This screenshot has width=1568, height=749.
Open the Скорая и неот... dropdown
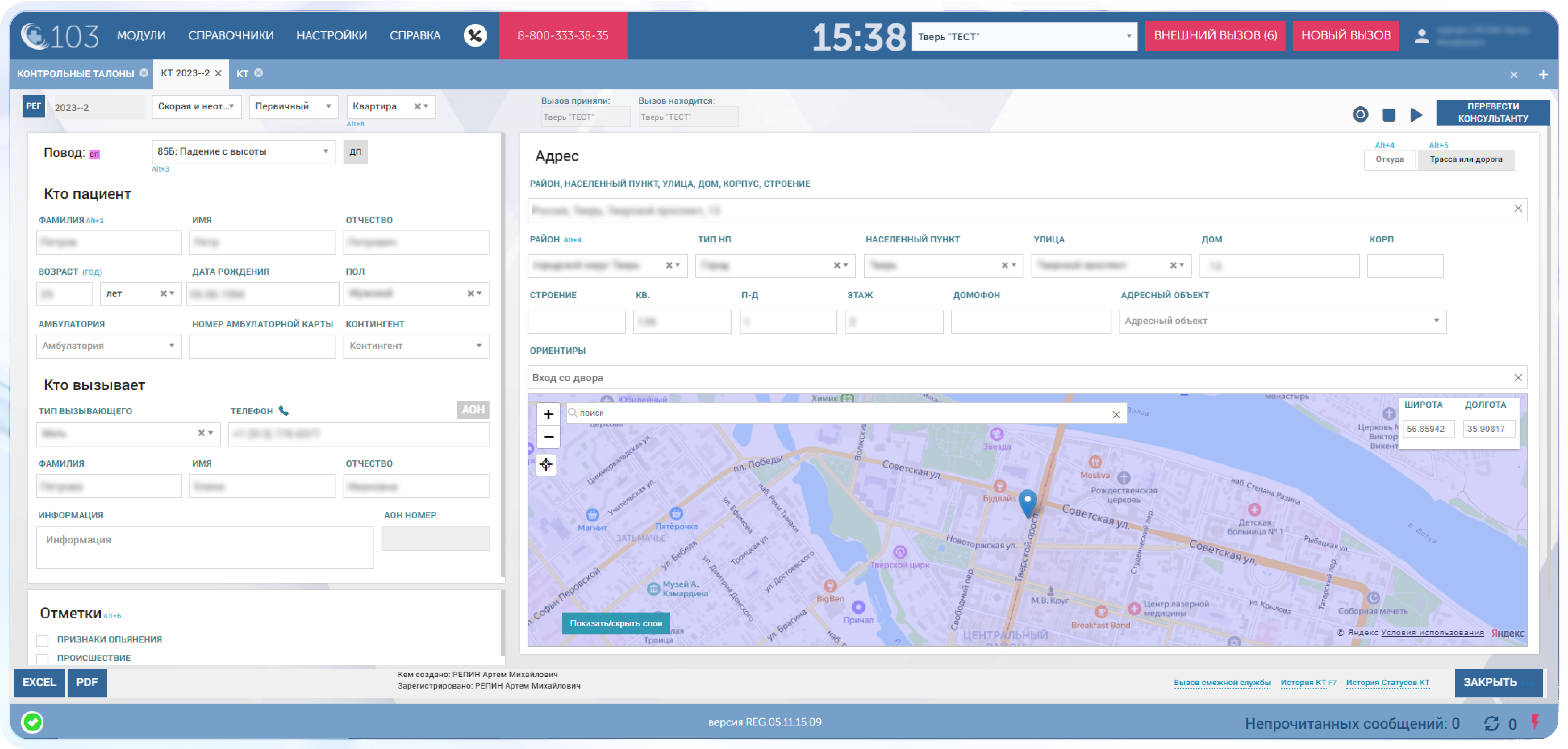tap(196, 106)
